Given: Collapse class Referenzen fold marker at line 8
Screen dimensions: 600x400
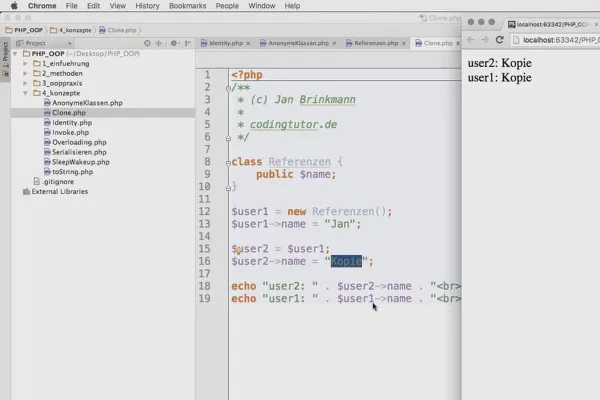Looking at the screenshot, I should (228, 163).
